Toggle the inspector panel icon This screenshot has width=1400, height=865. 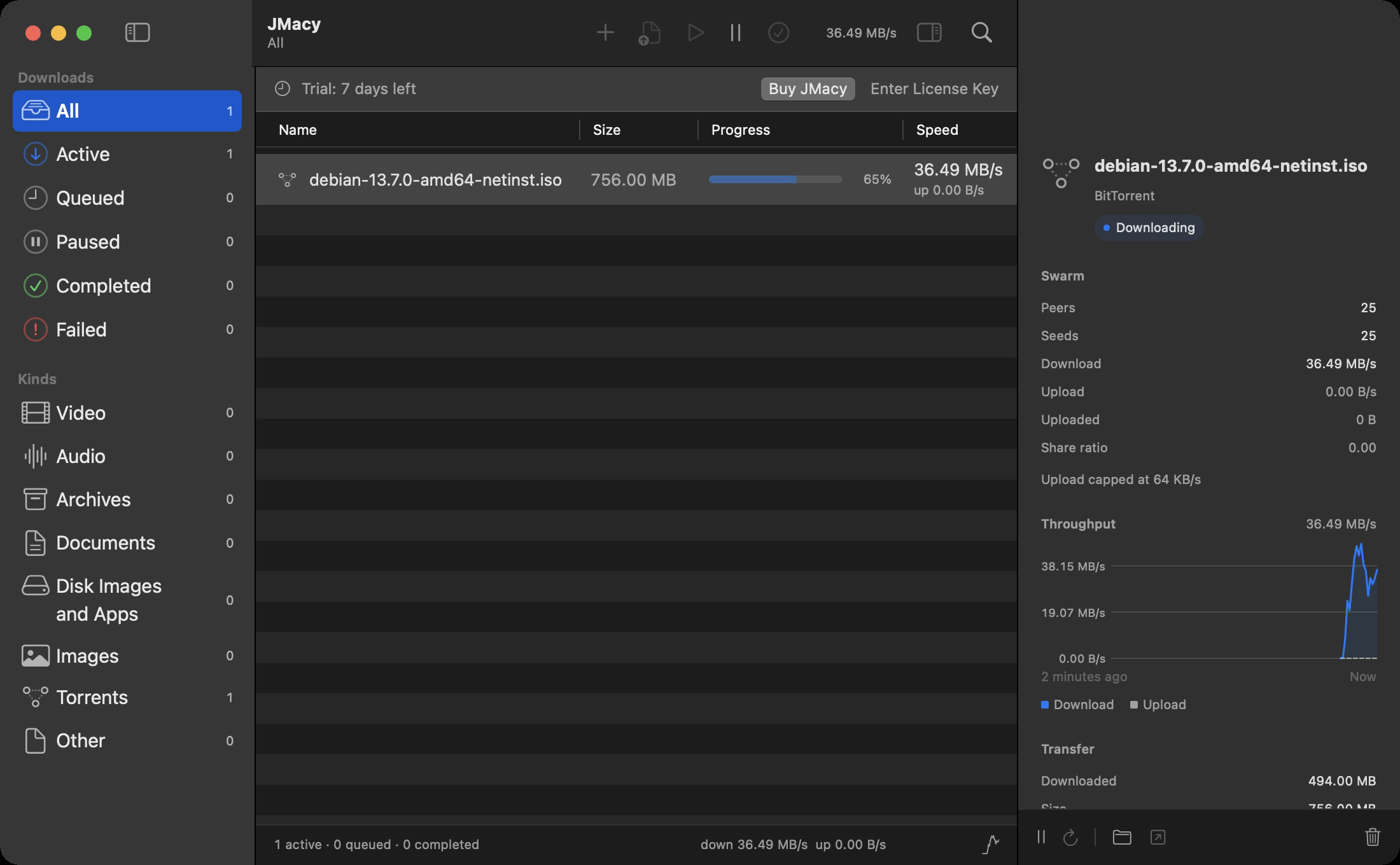929,32
